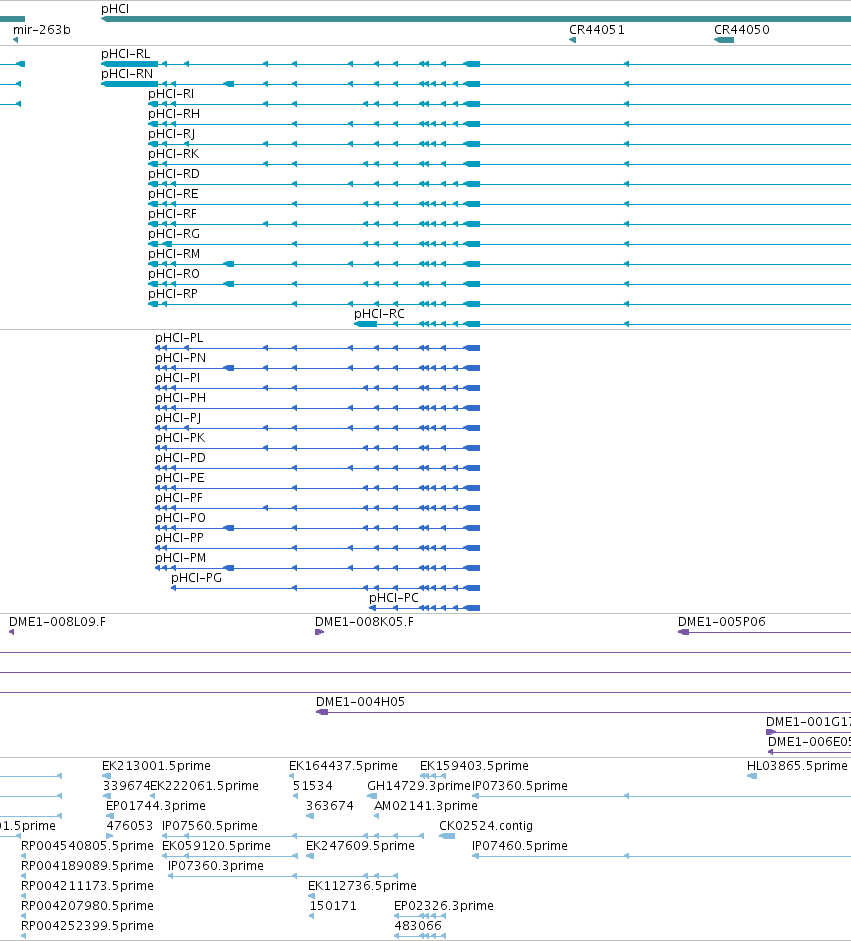This screenshot has width=851, height=941.
Task: Select transcript pHCl-RD label
Action: (174, 173)
